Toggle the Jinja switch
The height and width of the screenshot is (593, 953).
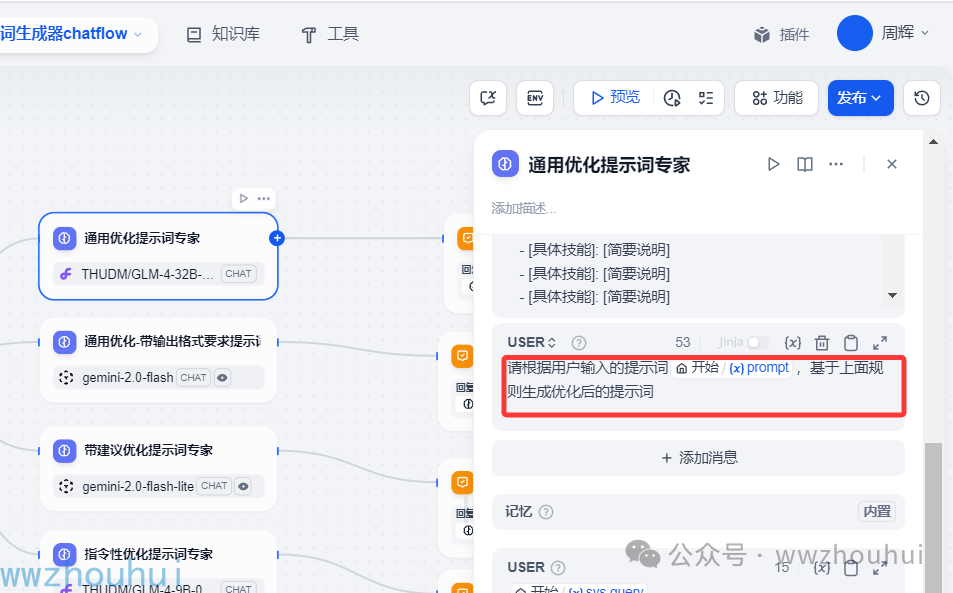point(757,343)
